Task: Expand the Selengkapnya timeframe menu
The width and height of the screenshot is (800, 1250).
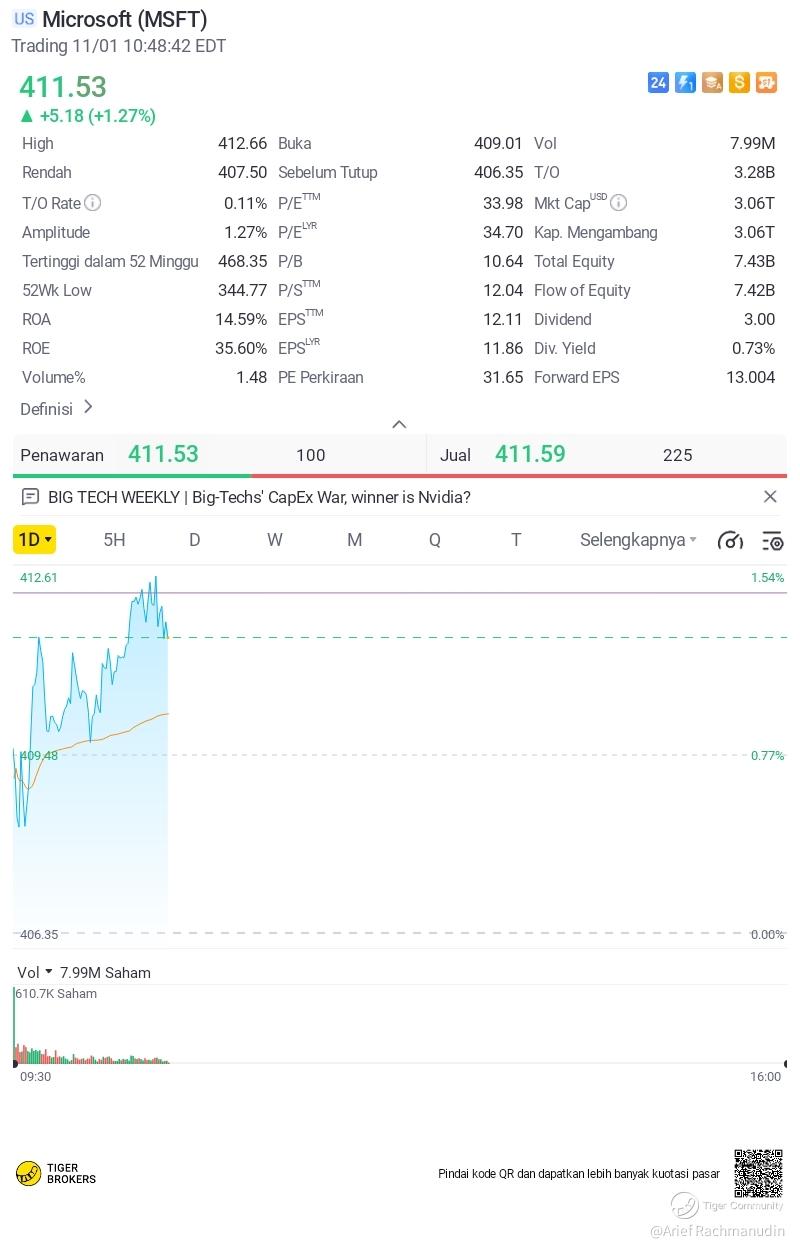Action: [x=638, y=540]
